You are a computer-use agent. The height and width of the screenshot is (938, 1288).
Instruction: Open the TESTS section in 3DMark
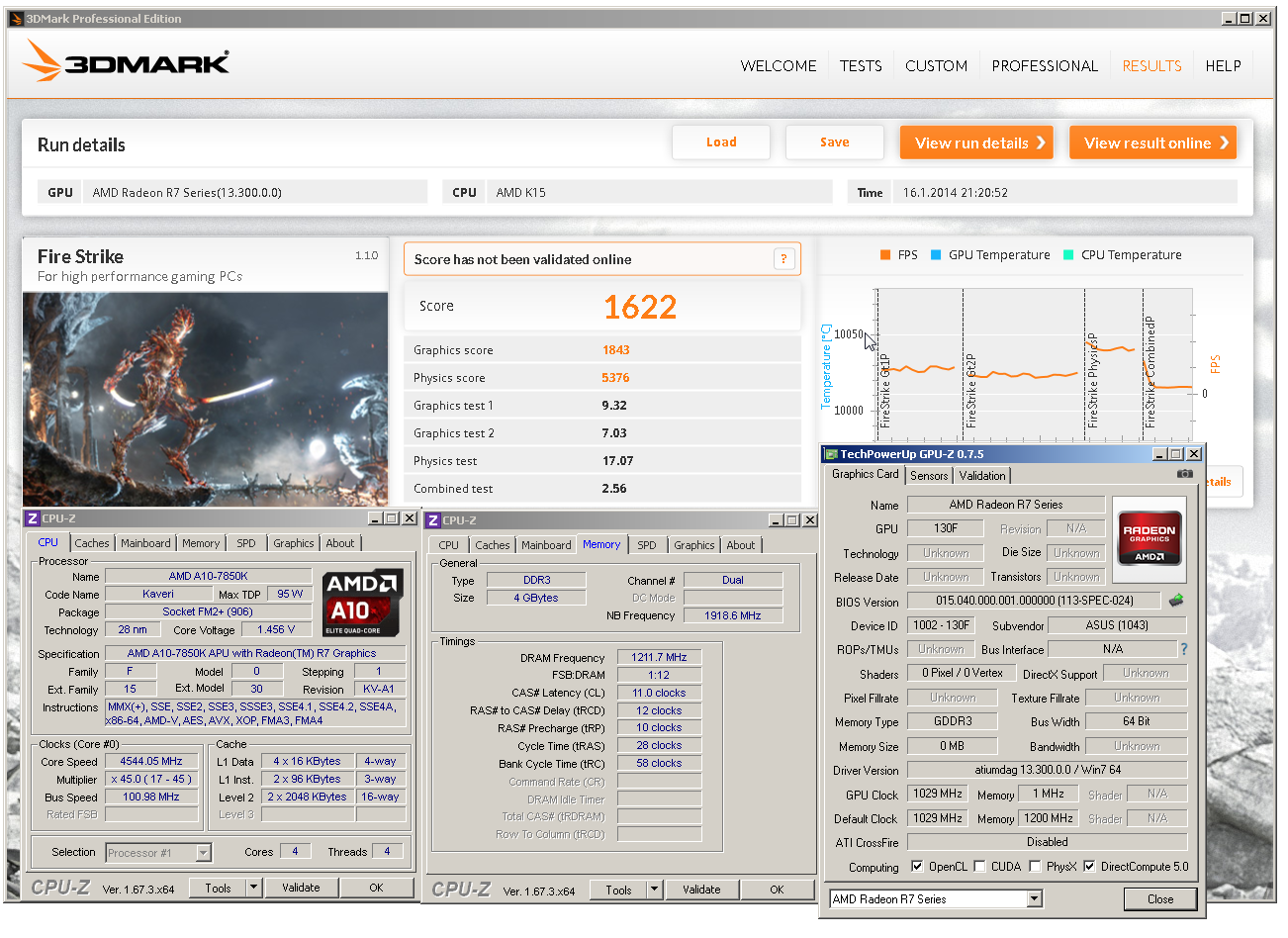[861, 65]
